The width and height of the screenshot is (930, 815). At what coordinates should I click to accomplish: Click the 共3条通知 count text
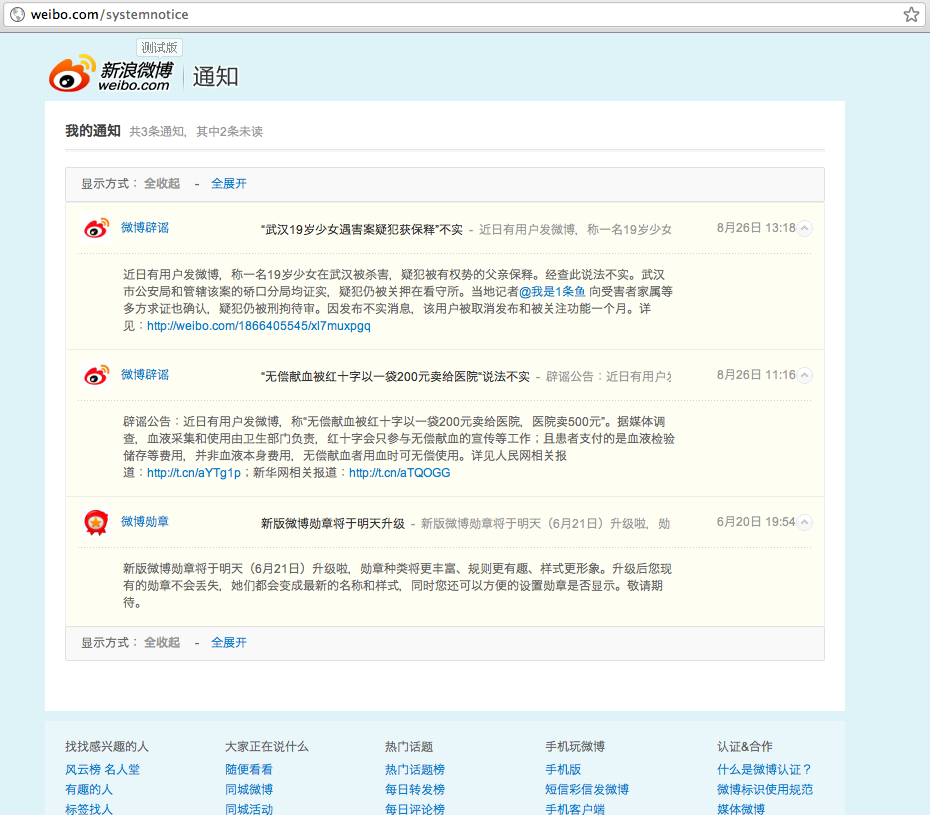point(157,132)
